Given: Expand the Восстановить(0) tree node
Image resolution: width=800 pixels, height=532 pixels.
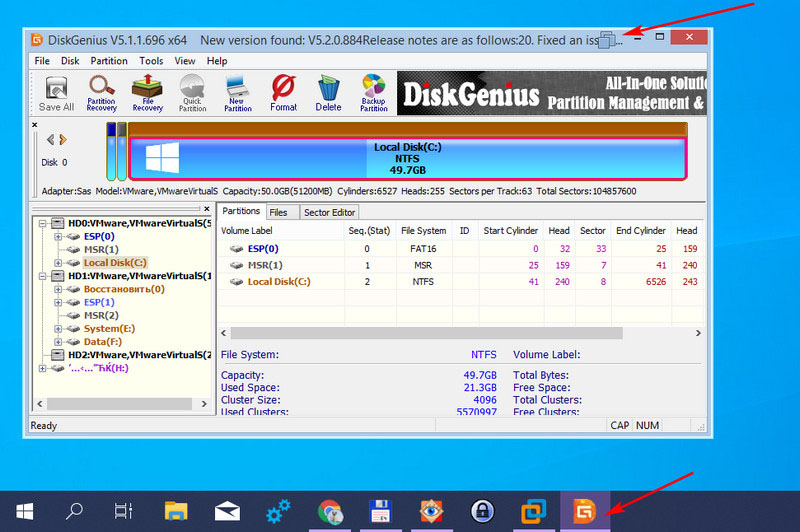Looking at the screenshot, I should coord(58,289).
